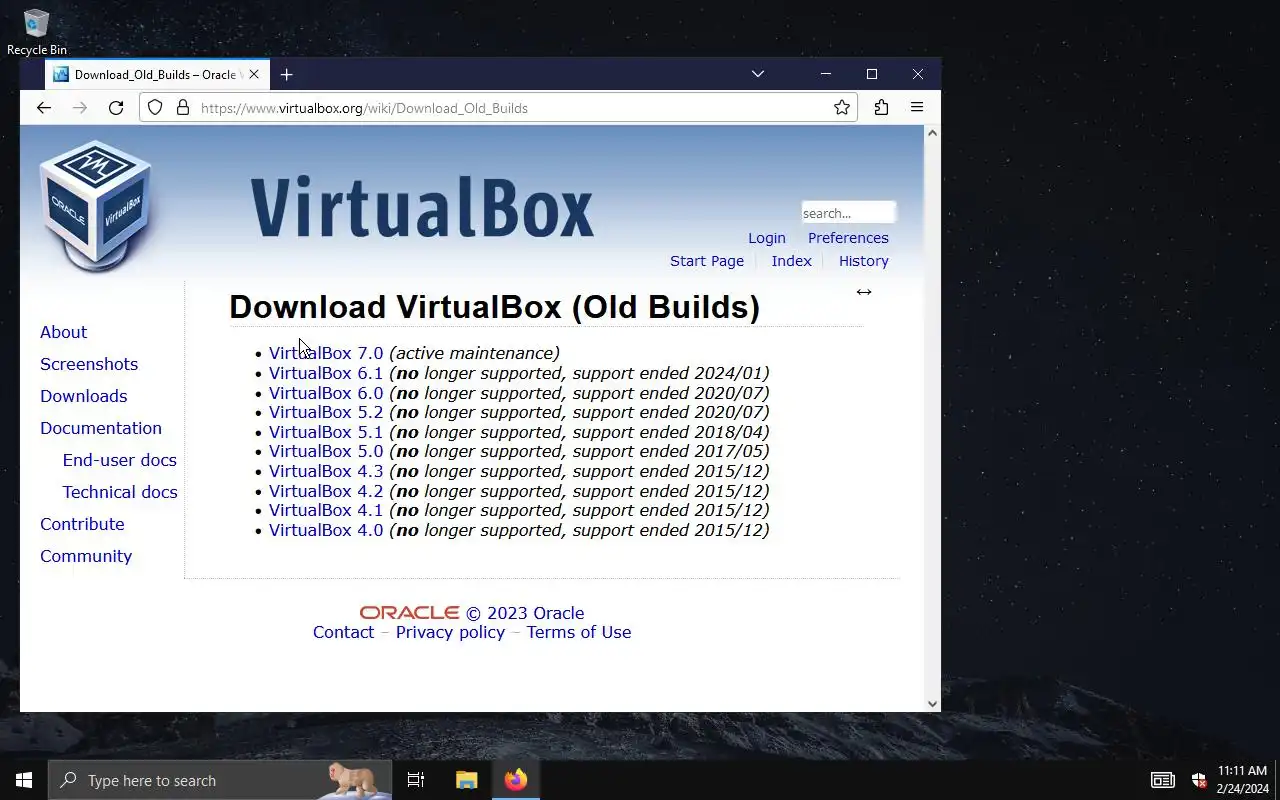Open the Firefox hamburger application menu
Screen dimensions: 1280x800
click(917, 108)
